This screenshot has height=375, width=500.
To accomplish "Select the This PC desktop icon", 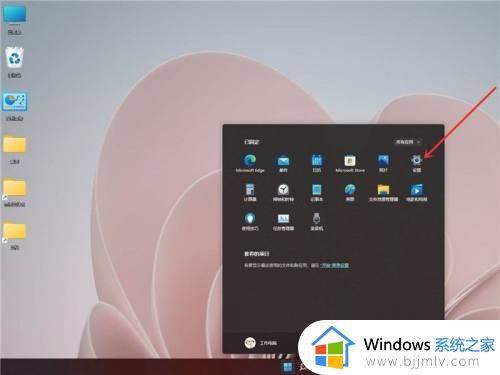I will [x=14, y=20].
